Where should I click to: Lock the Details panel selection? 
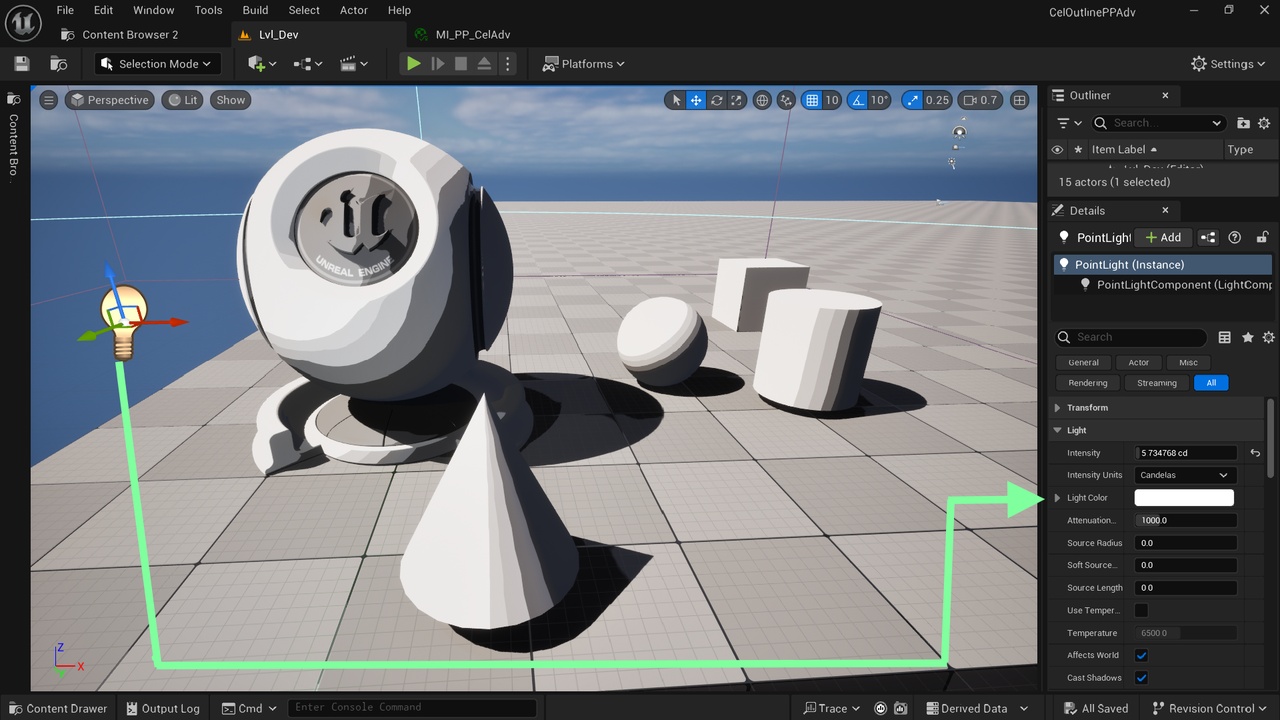pos(1262,237)
